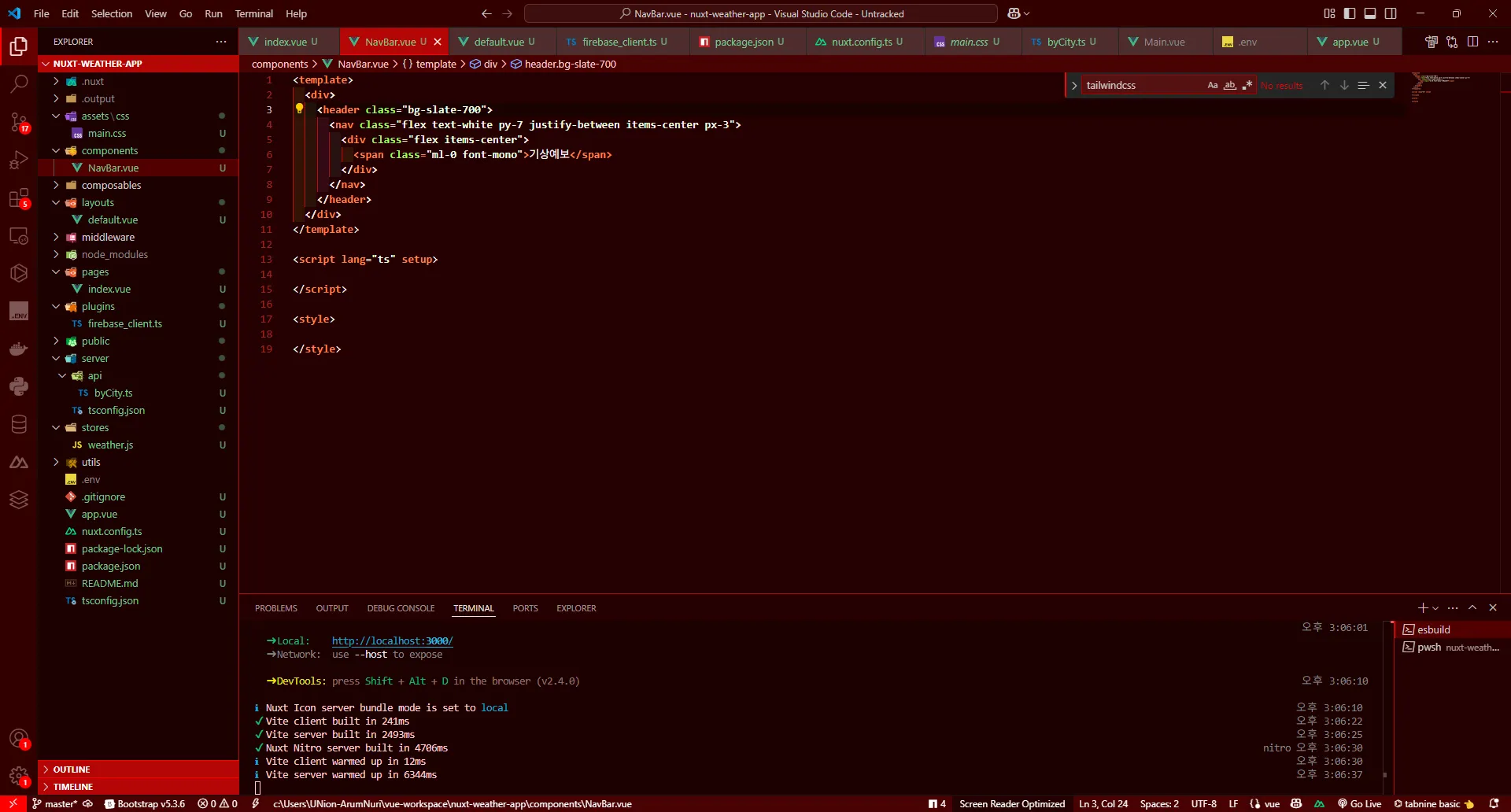
Task: Click the master branch status bar button
Action: (55, 803)
